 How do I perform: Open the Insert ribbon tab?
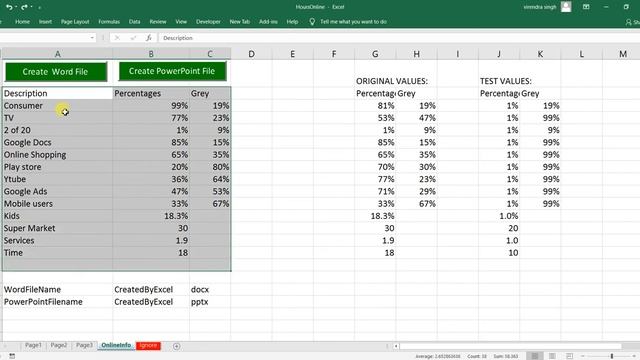(45, 22)
